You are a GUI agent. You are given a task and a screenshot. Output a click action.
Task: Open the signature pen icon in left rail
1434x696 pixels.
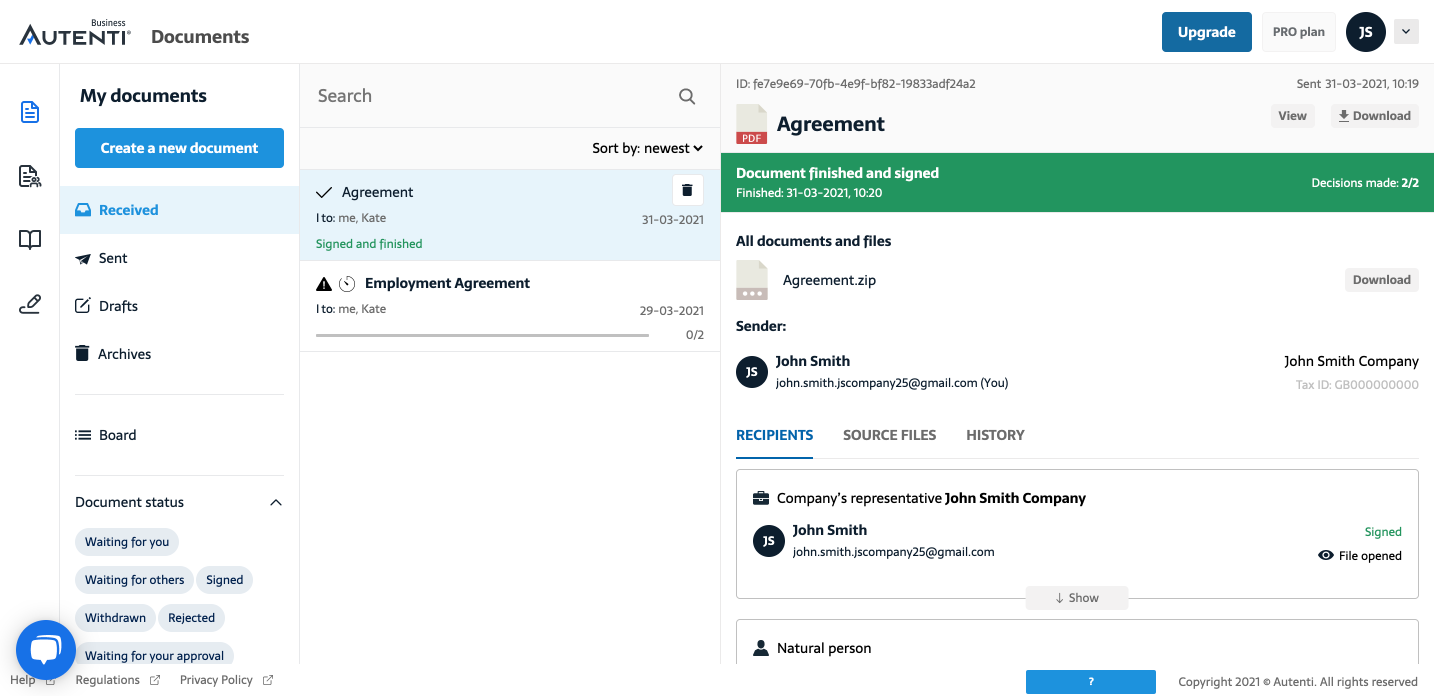[30, 304]
